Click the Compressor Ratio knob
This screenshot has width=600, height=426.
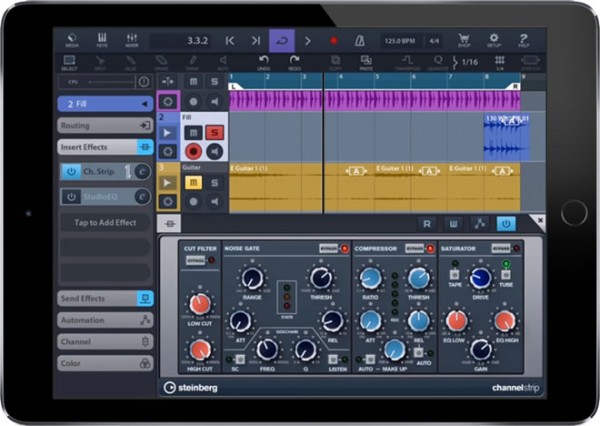click(370, 278)
